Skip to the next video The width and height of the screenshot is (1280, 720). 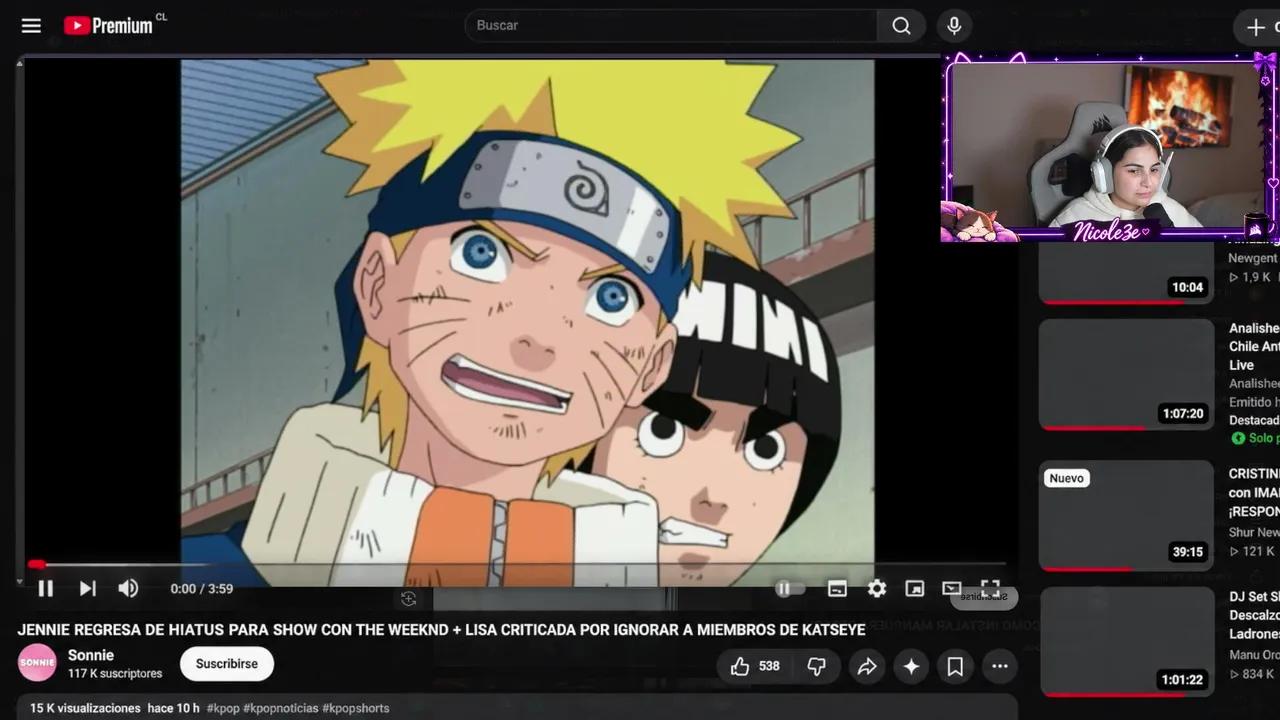(x=88, y=589)
